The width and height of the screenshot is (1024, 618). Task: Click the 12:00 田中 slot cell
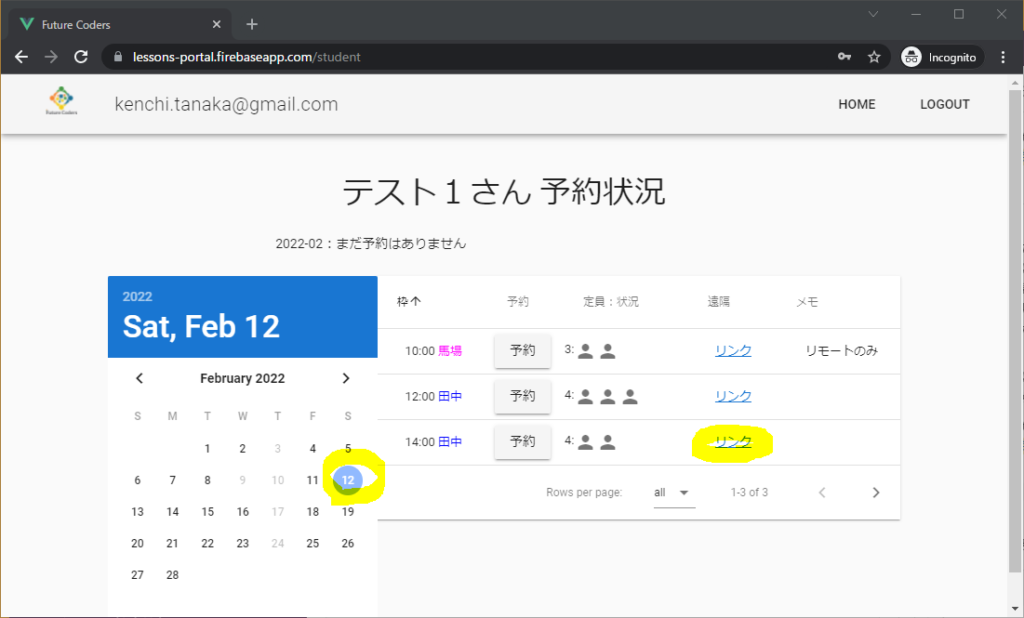[x=433, y=396]
